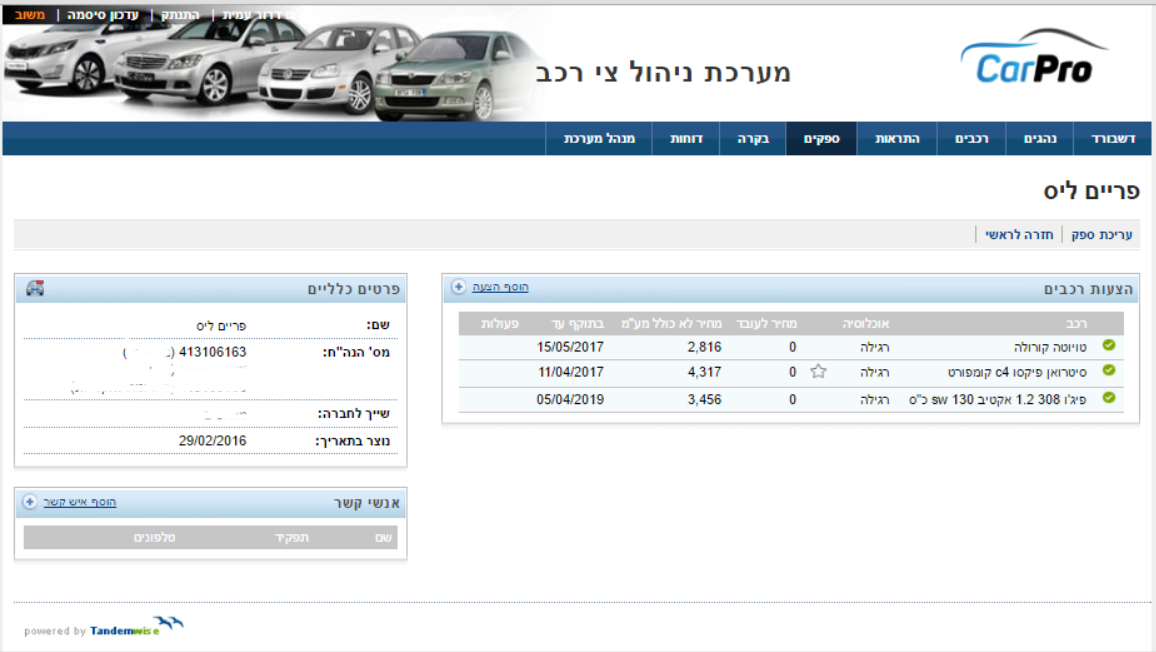Click the plus icon beside 'הוסף הצעה'
The height and width of the screenshot is (652, 1156).
point(459,287)
